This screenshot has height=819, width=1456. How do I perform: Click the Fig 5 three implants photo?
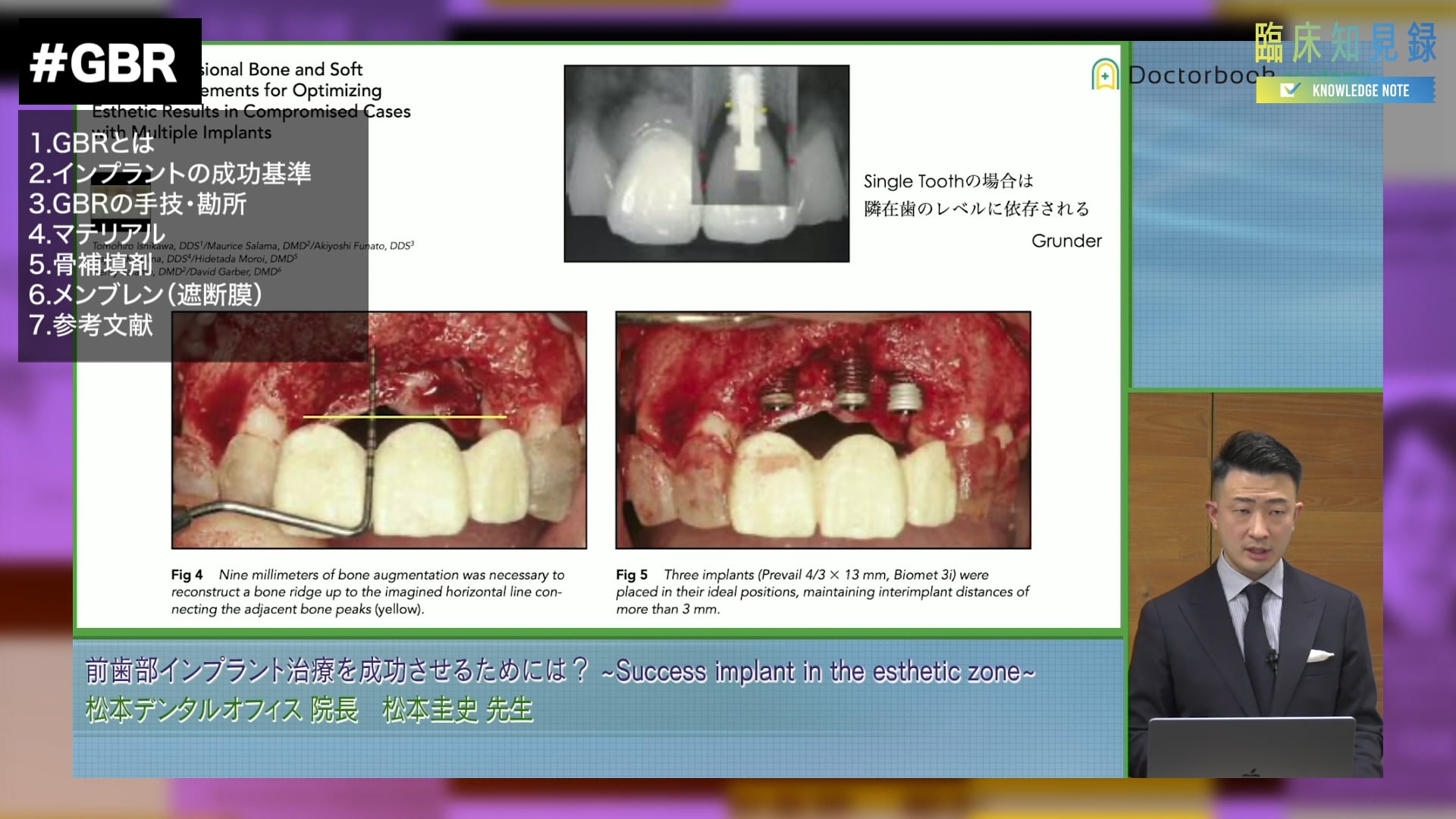click(x=823, y=430)
